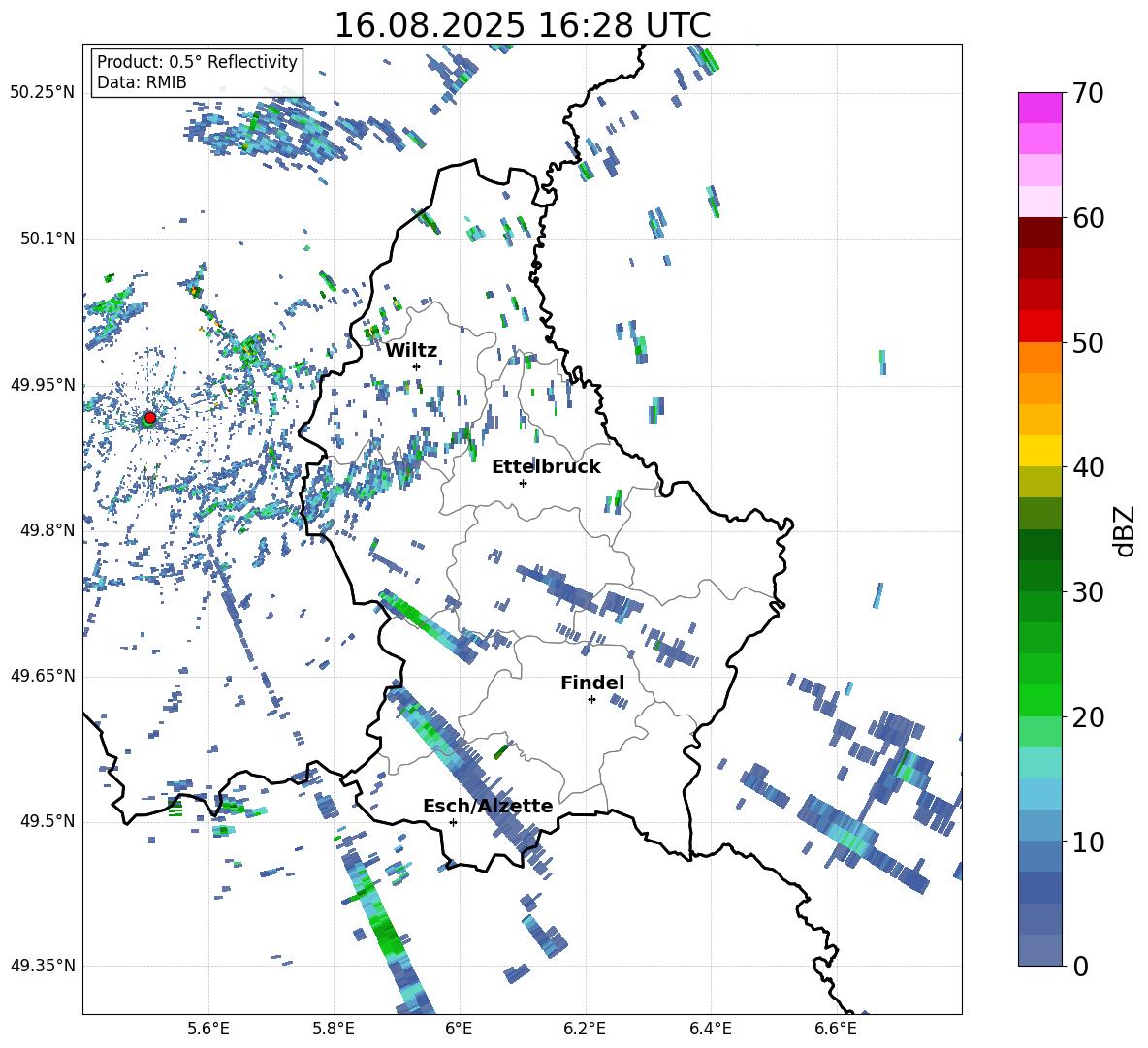1148x1048 pixels.
Task: Click the latitude label '49.5°N'
Action: pos(47,820)
